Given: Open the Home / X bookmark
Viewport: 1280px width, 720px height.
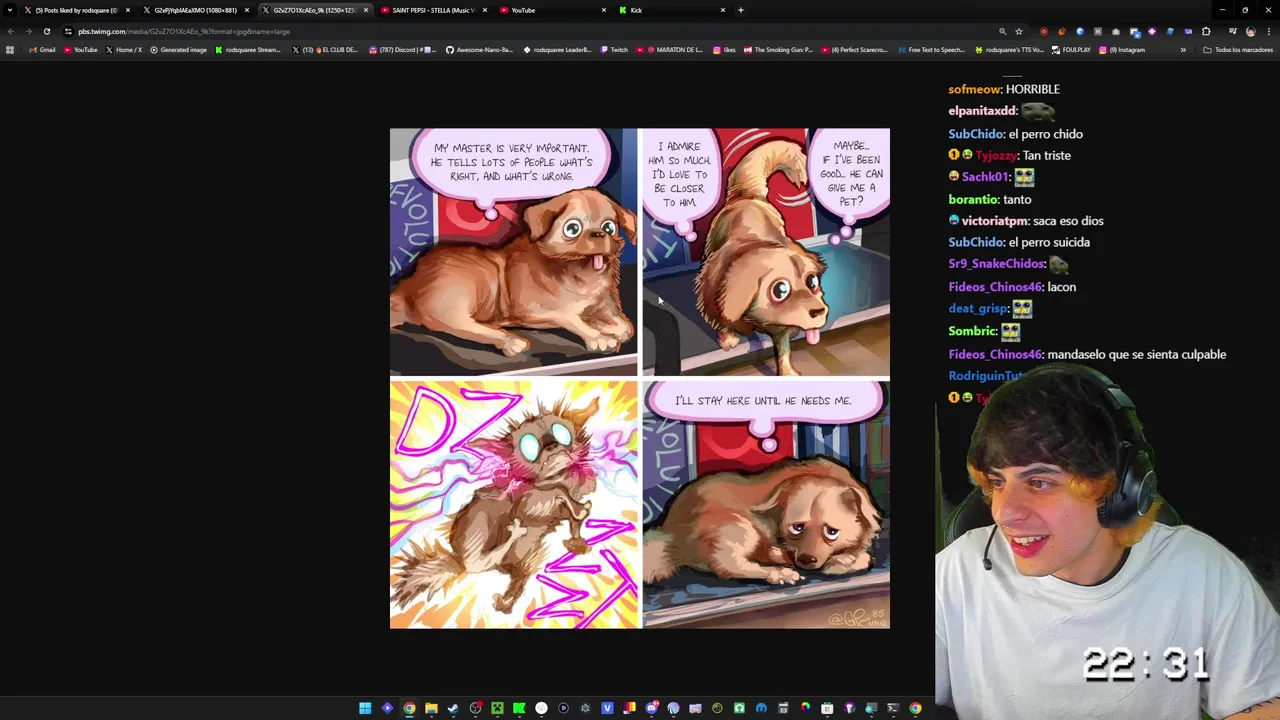Looking at the screenshot, I should [x=123, y=50].
